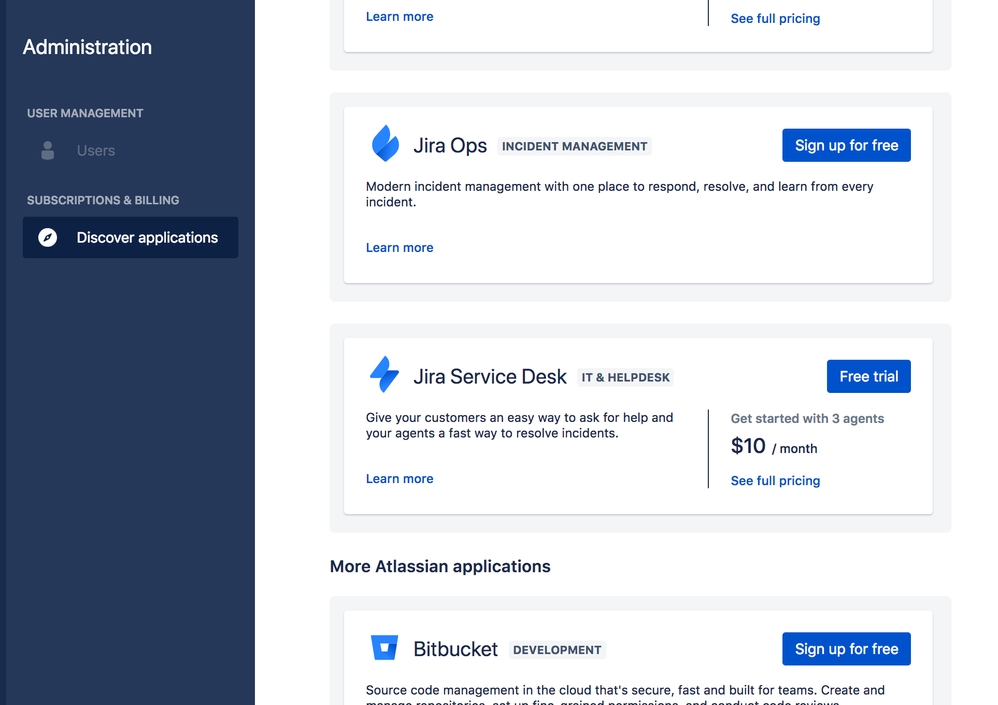Click the INCIDENT MANAGEMENT tag
Viewport: 998px width, 705px height.
pyautogui.click(x=574, y=146)
